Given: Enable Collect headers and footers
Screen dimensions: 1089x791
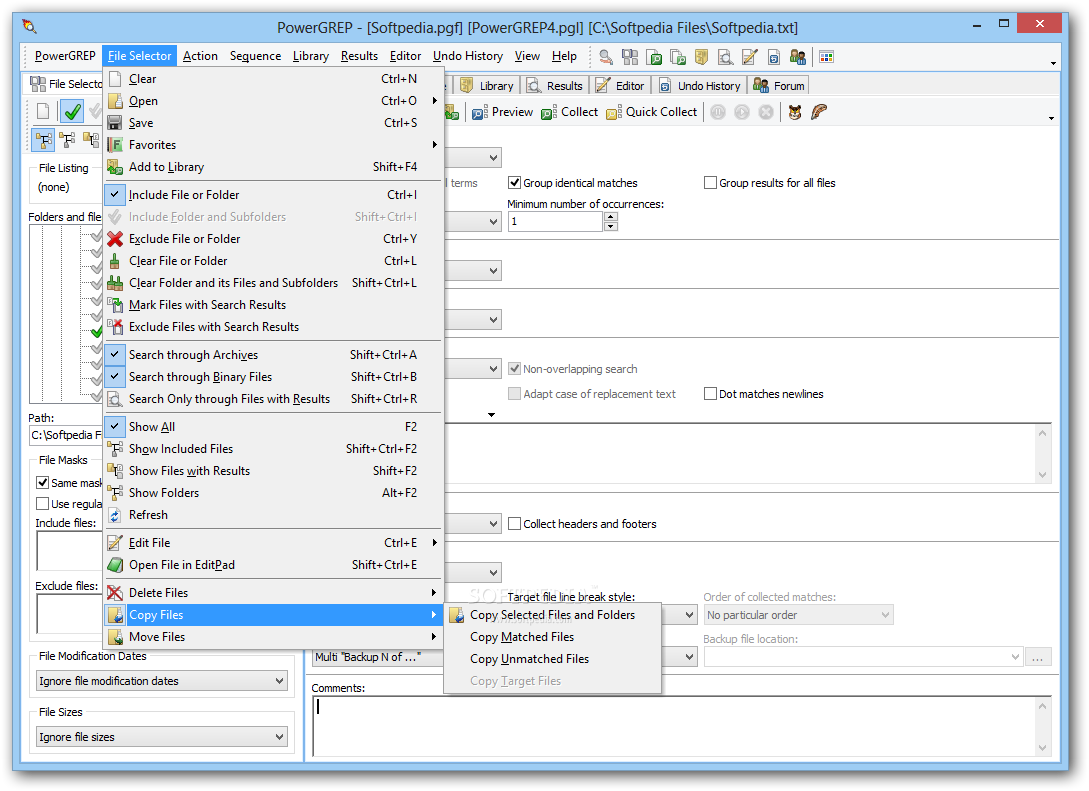Looking at the screenshot, I should 515,524.
